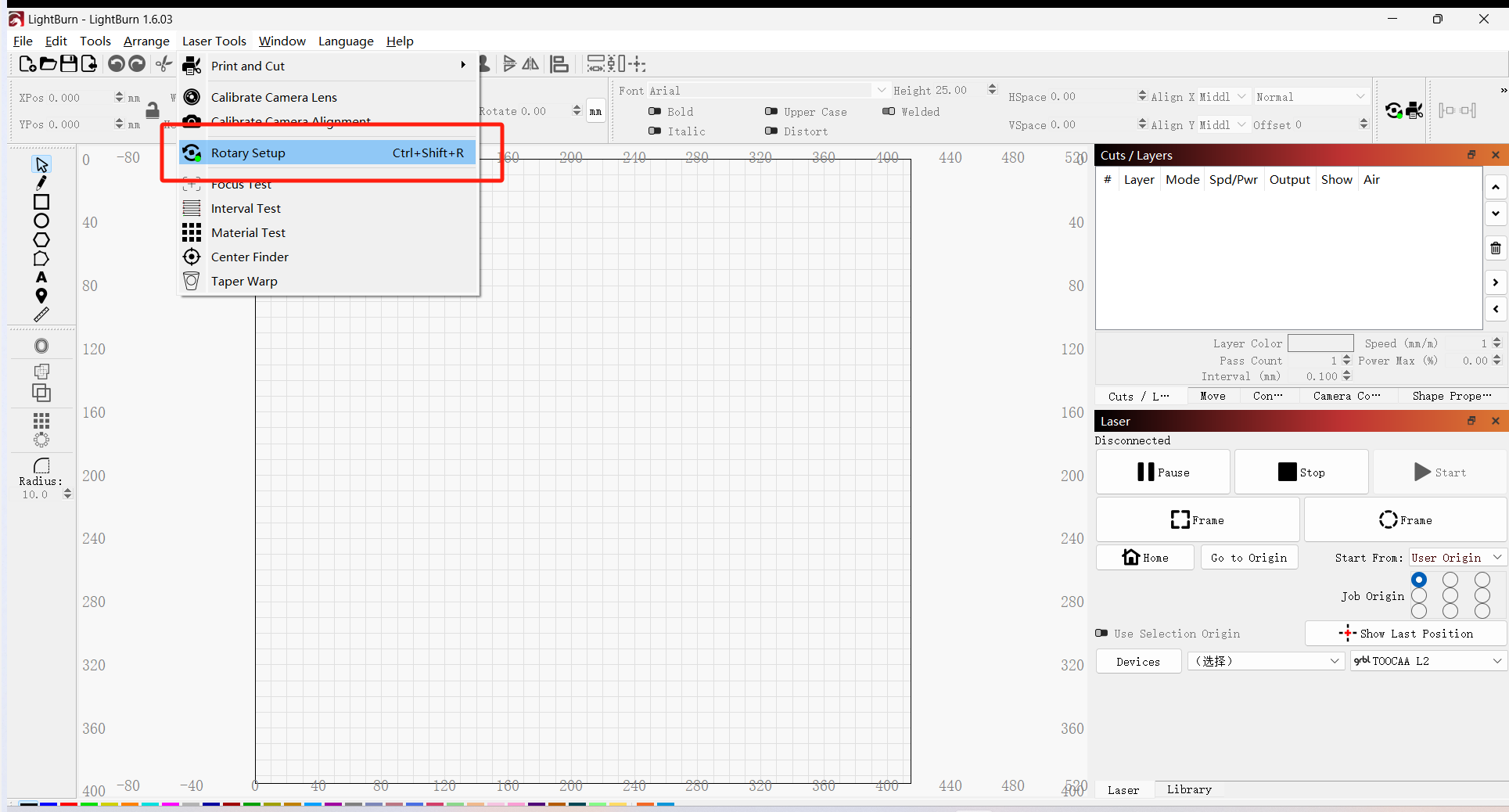Select the text creation tool (A)
This screenshot has height=812, width=1509.
(41, 277)
